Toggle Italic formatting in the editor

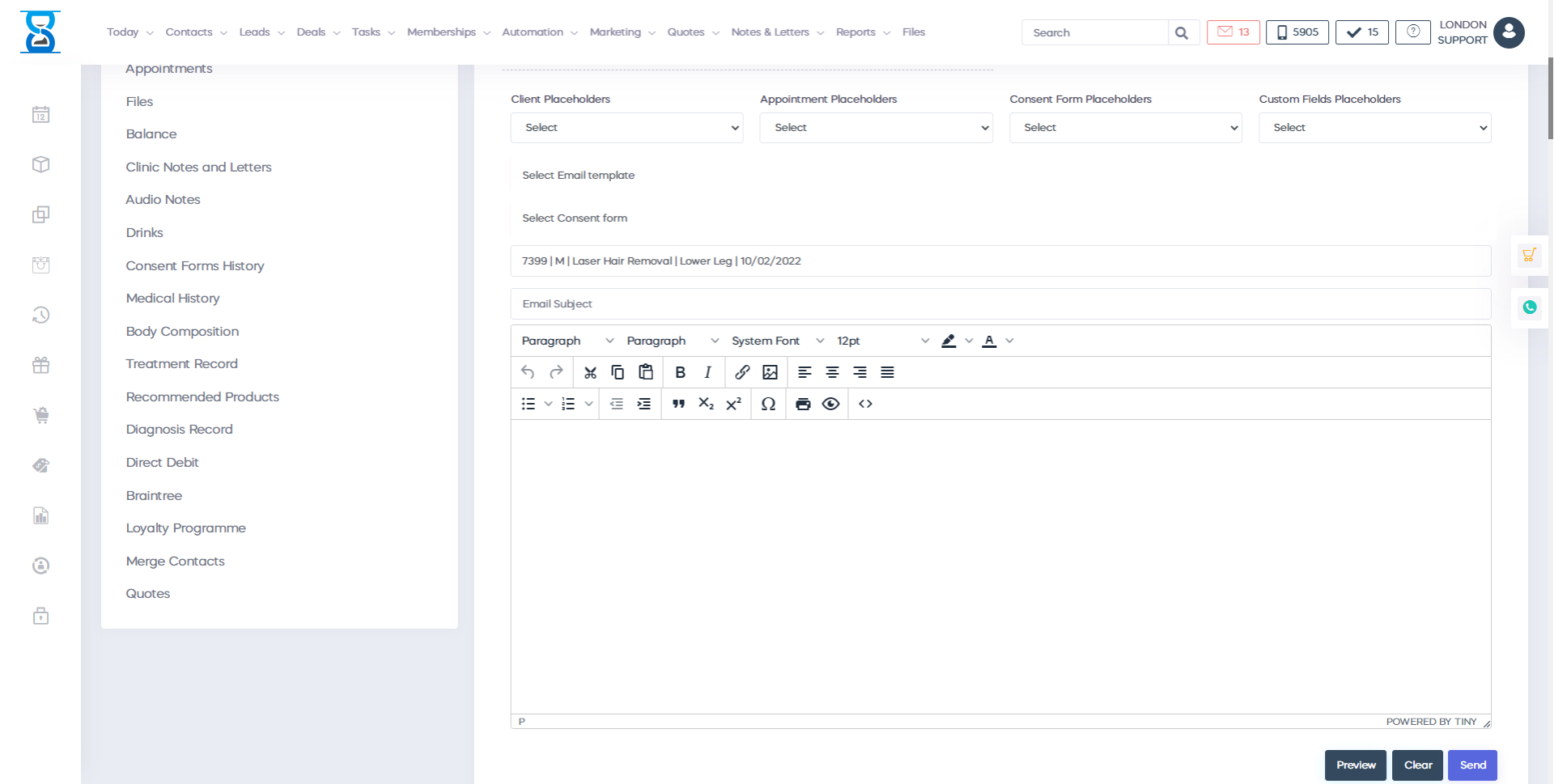[707, 372]
